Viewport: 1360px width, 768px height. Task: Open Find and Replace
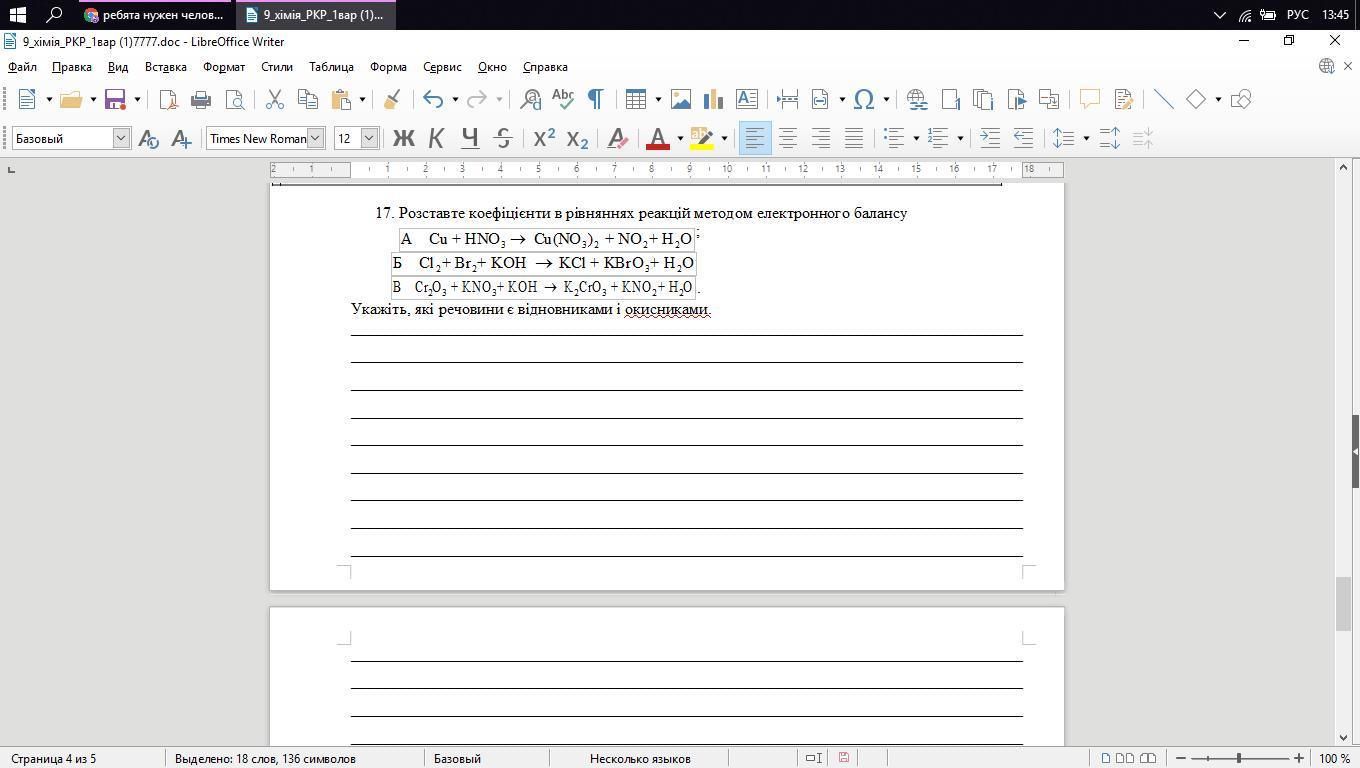tap(531, 99)
